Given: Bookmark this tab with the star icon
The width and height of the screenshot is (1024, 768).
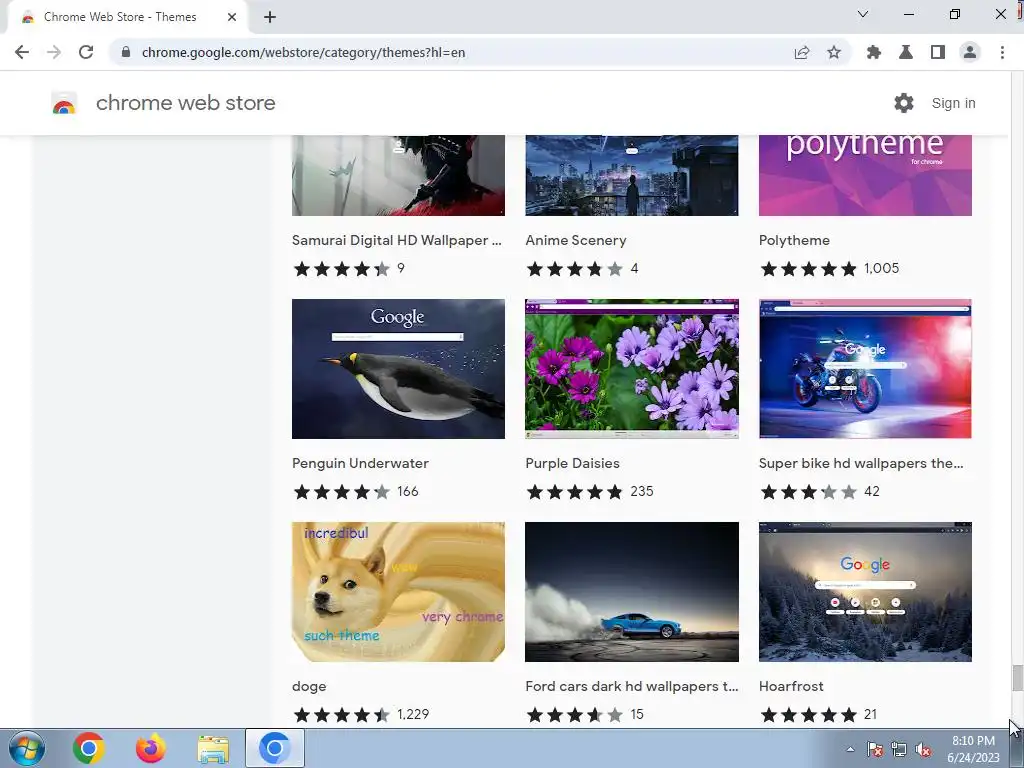Looking at the screenshot, I should 834,52.
